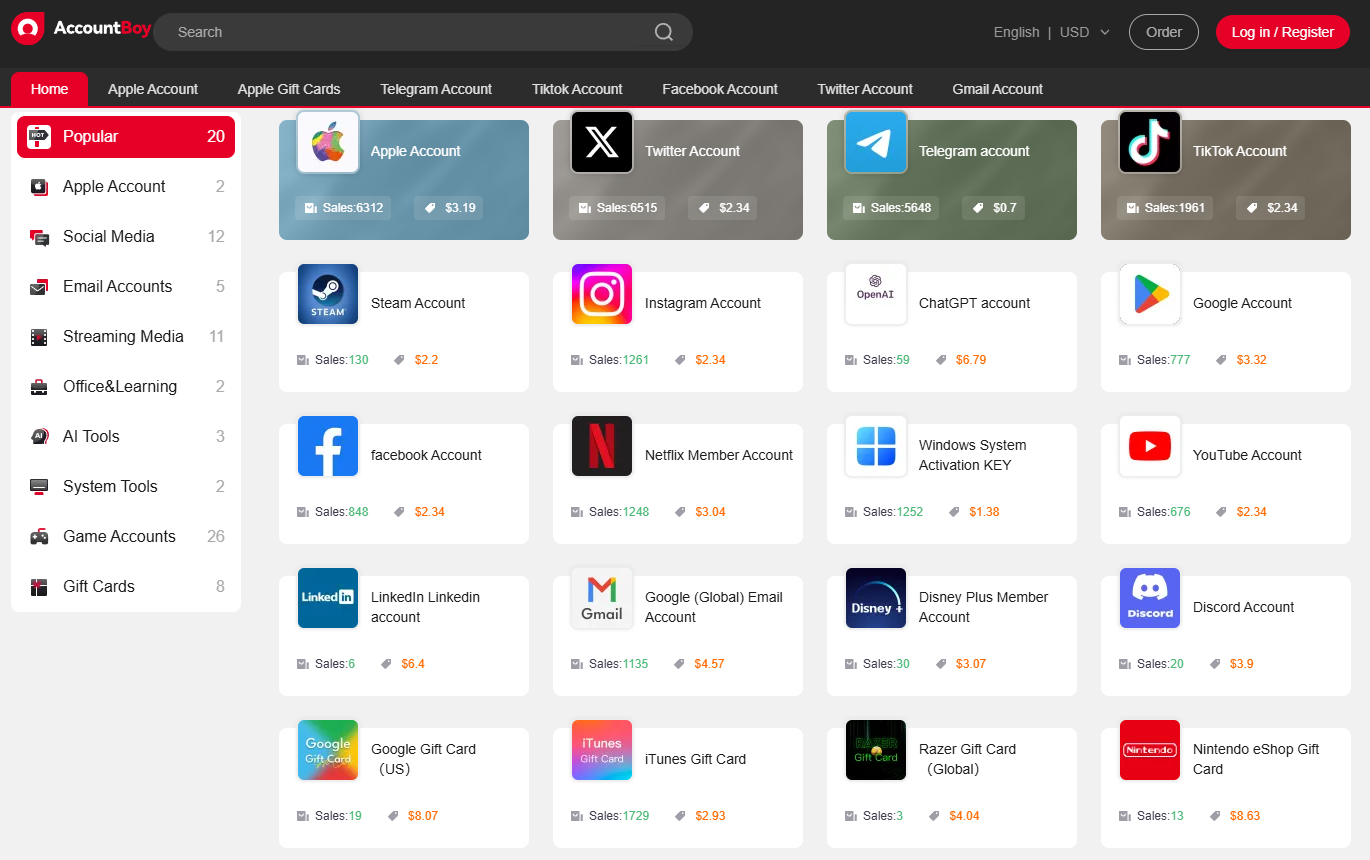Open the TikTok product icon
The image size is (1370, 860).
click(x=1150, y=142)
